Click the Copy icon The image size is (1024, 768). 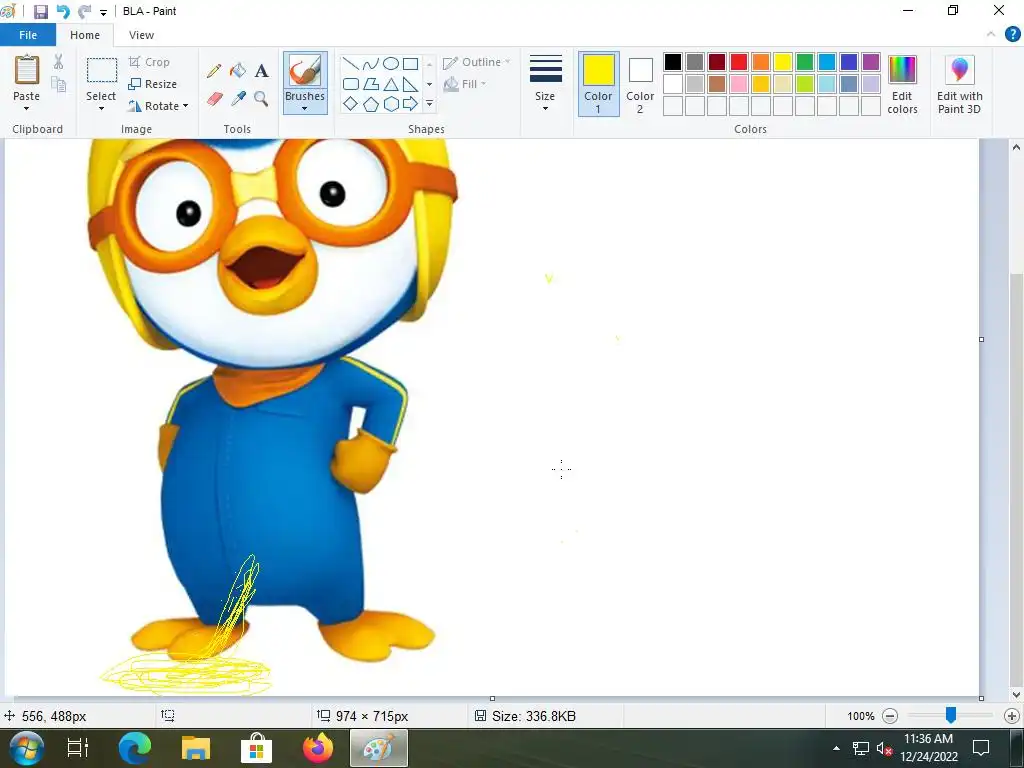click(59, 84)
